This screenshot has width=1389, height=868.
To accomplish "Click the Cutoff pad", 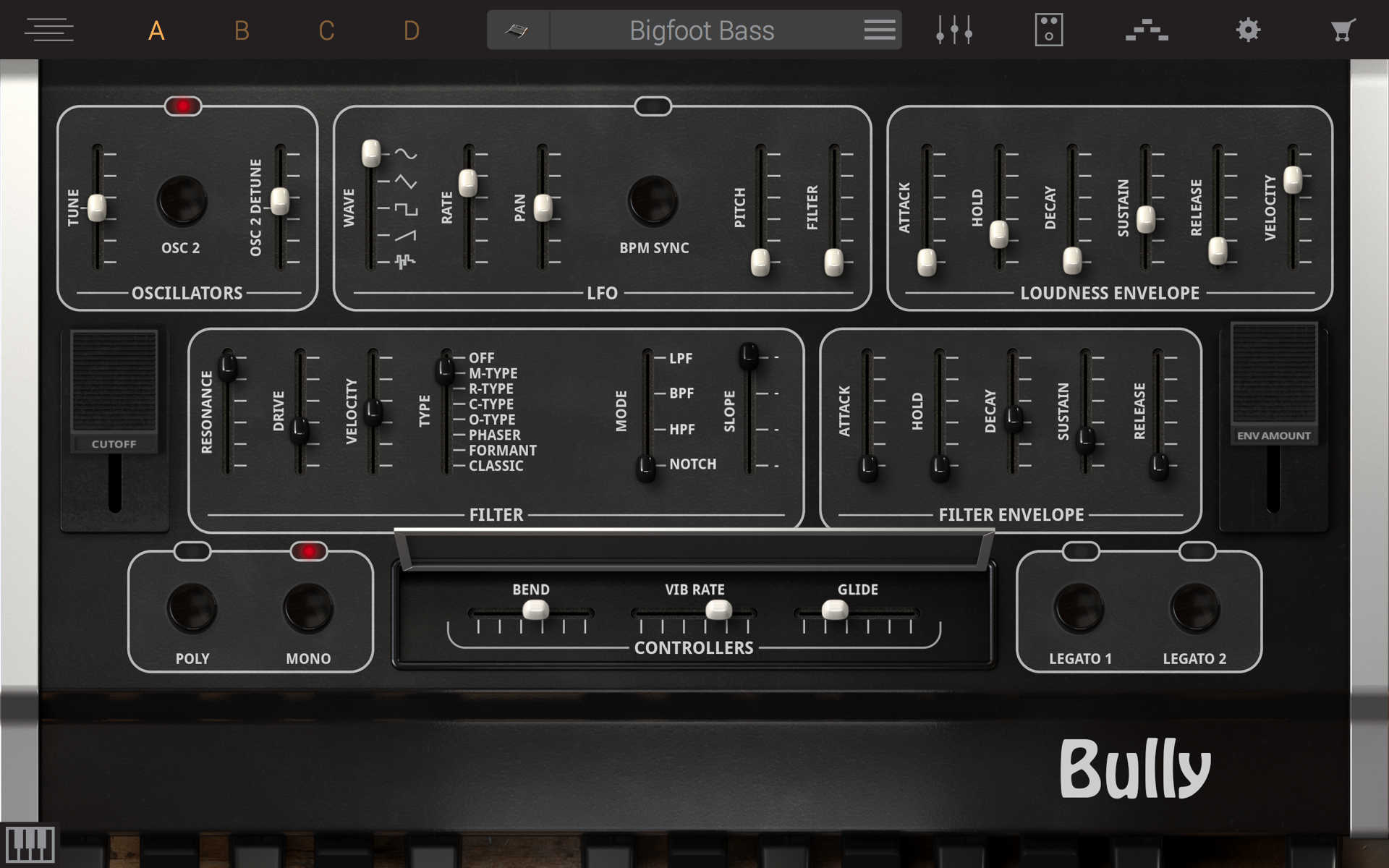I will click(x=114, y=381).
